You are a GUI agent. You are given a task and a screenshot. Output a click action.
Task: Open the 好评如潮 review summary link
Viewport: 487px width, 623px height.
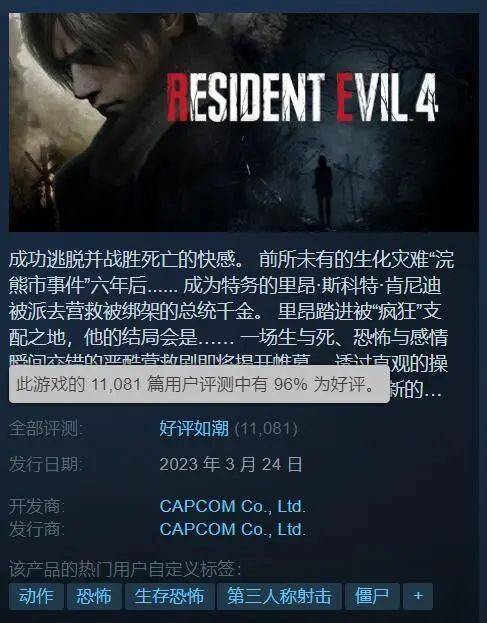click(x=194, y=429)
